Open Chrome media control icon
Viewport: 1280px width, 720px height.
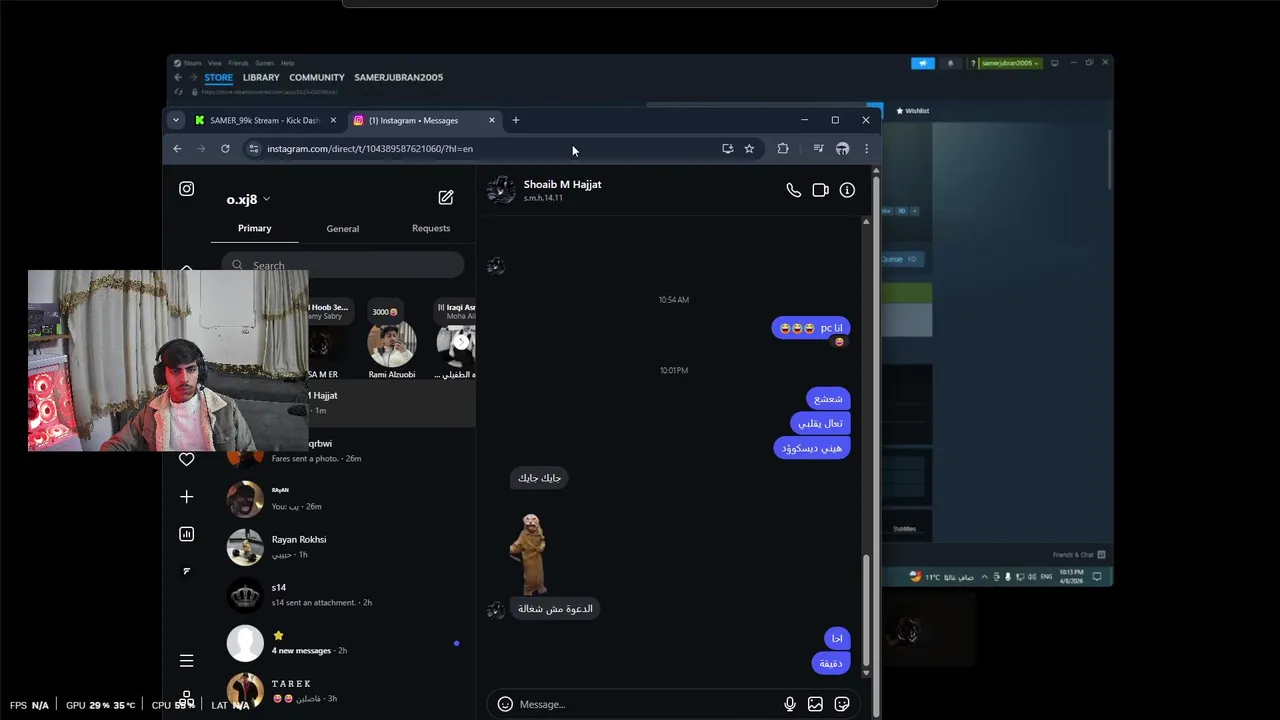click(818, 149)
